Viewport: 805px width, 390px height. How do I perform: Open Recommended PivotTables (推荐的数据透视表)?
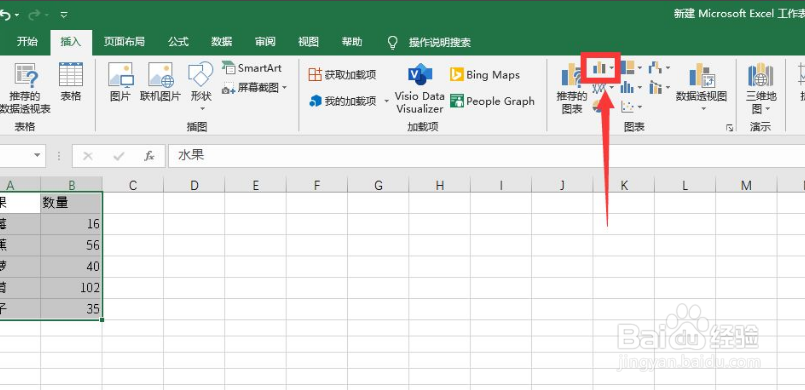tap(25, 88)
